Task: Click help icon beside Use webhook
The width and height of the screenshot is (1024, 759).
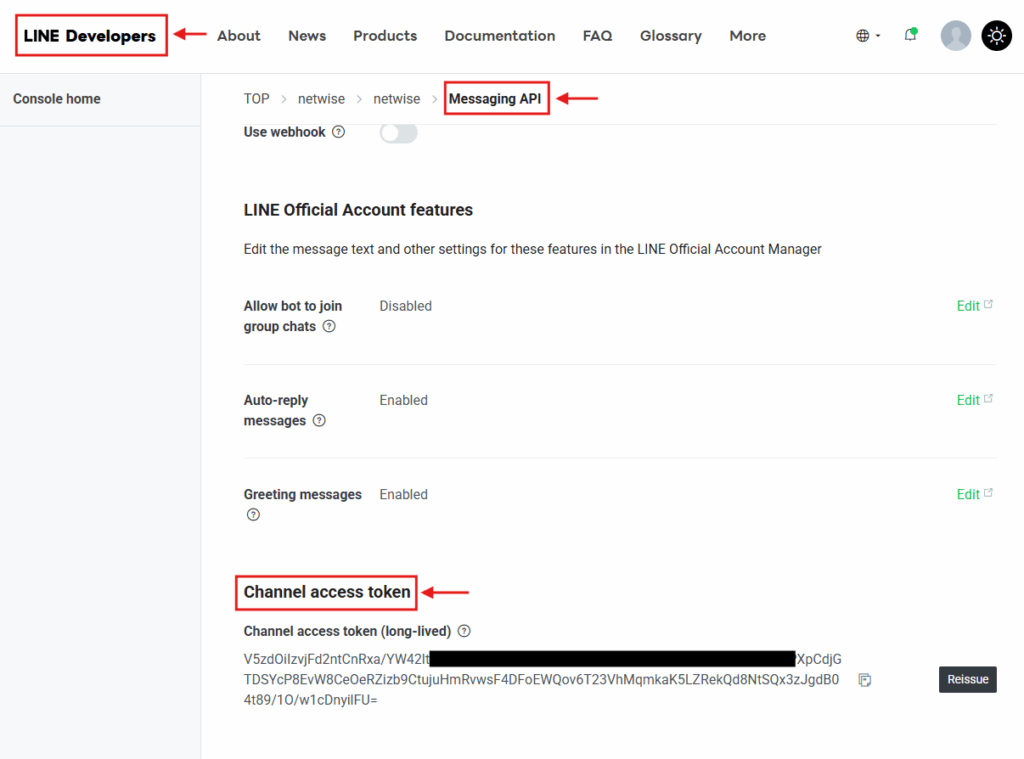Action: pos(338,132)
